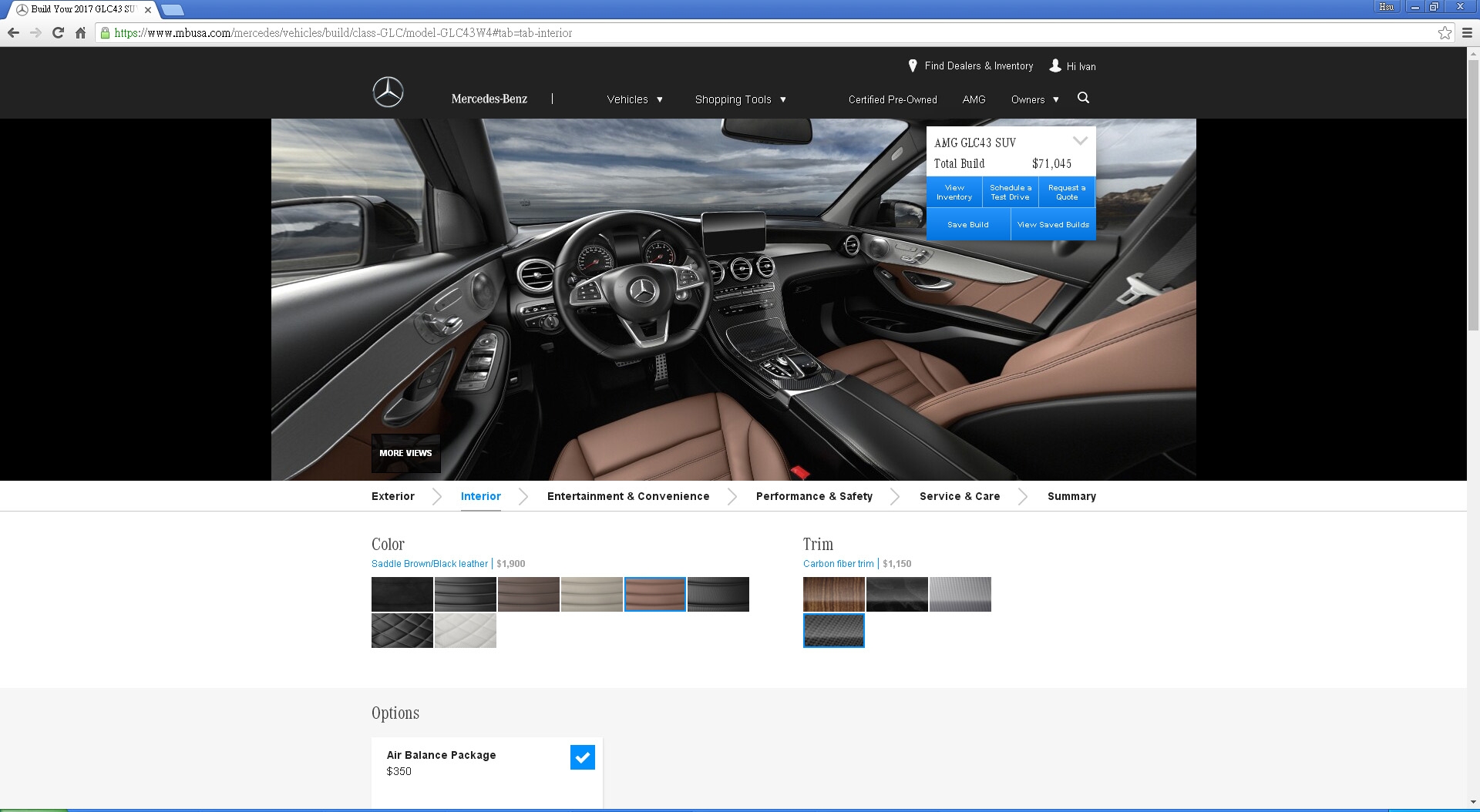Viewport: 1480px width, 812px height.
Task: Click the Air Balance Package title
Action: (x=441, y=755)
